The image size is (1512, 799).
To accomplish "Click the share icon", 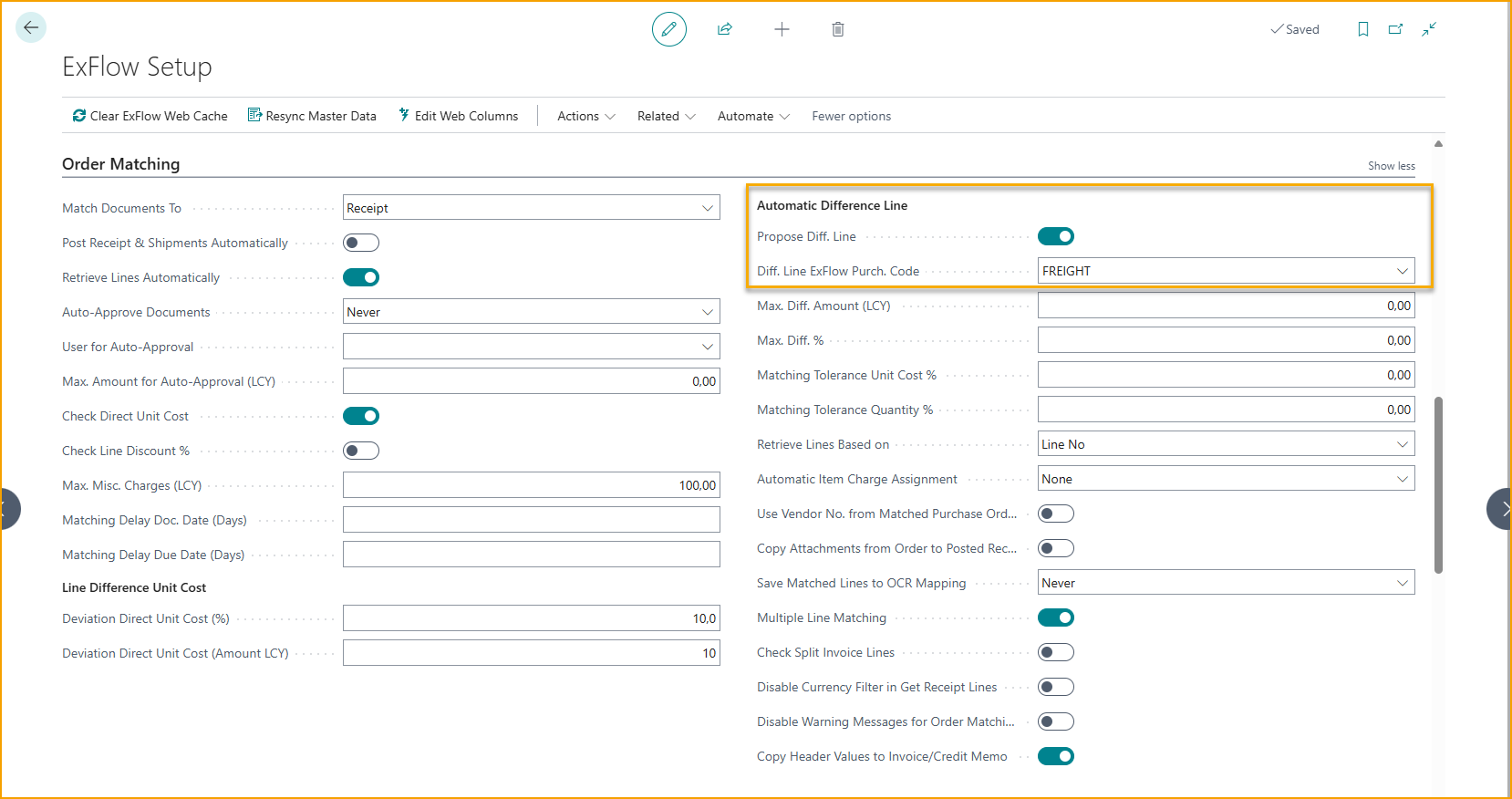I will point(725,29).
